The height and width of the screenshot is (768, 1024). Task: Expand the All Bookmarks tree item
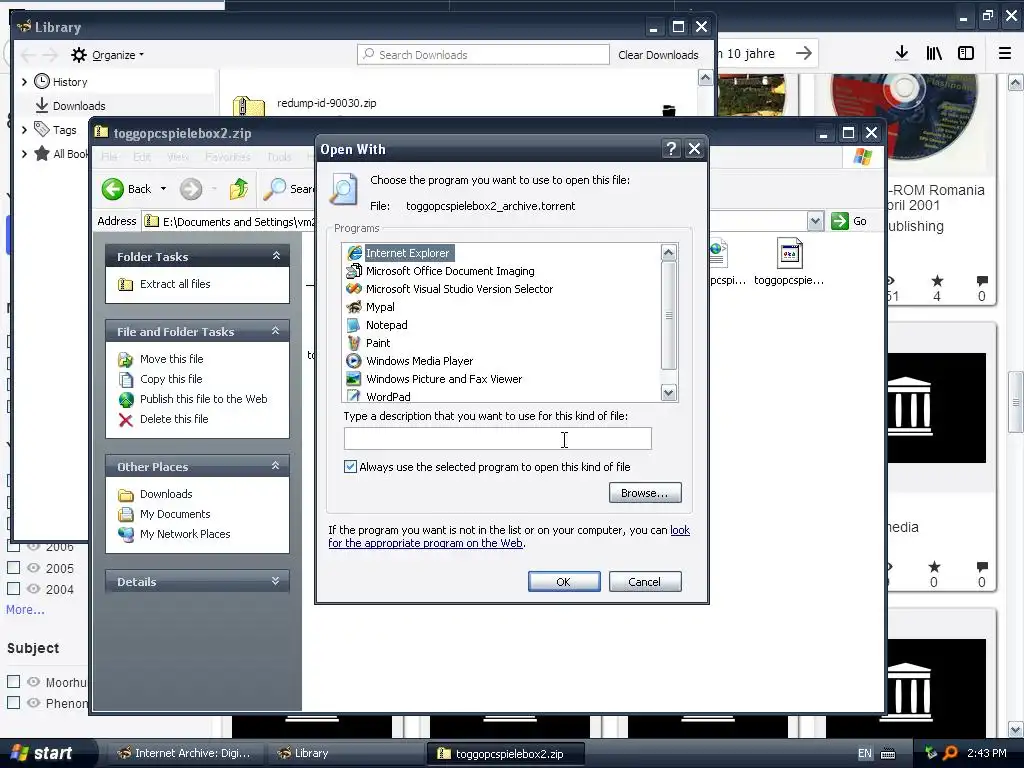point(24,154)
